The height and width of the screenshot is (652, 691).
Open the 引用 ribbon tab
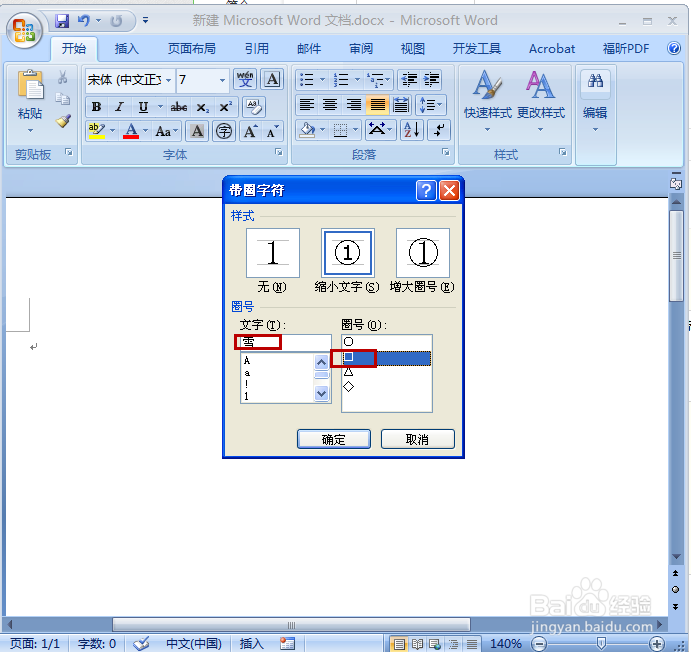pyautogui.click(x=257, y=48)
